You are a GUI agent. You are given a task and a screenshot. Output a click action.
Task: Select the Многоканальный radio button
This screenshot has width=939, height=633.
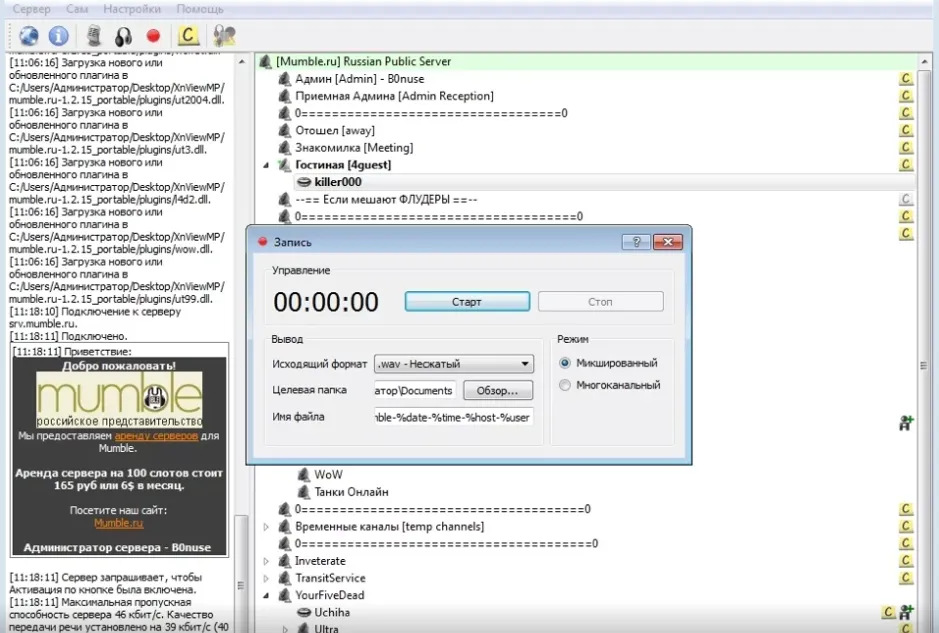pyautogui.click(x=565, y=385)
